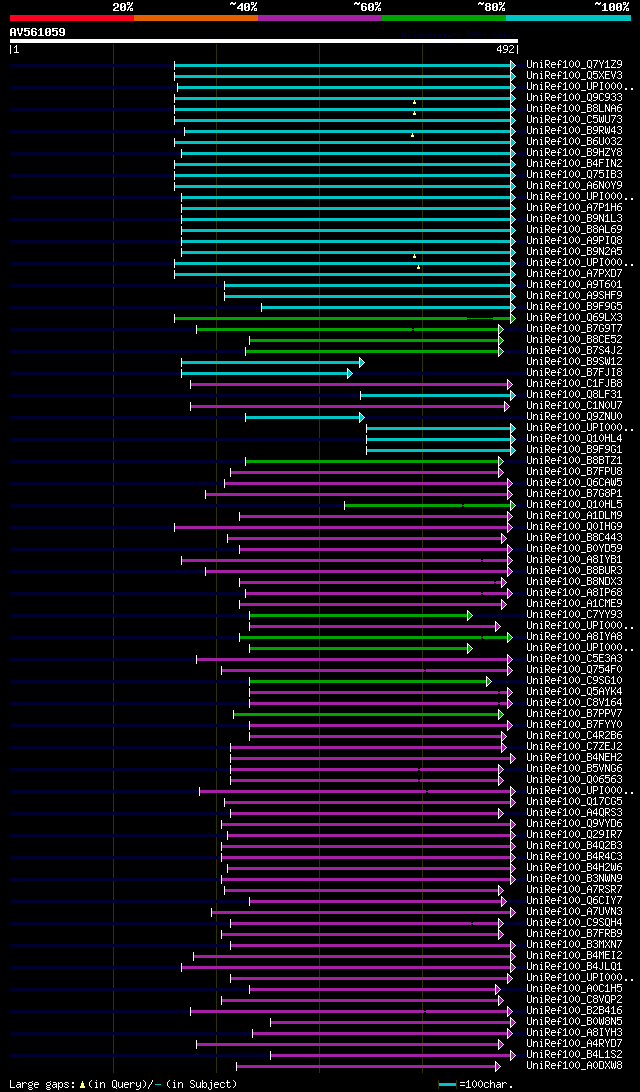Click the orange ~40% identity legend segment
This screenshot has width=640, height=1092.
pos(196,17)
